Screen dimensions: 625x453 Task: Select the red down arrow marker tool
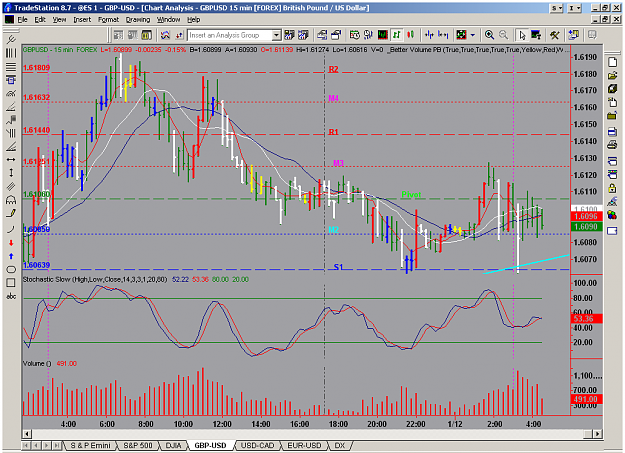pyautogui.click(x=11, y=242)
